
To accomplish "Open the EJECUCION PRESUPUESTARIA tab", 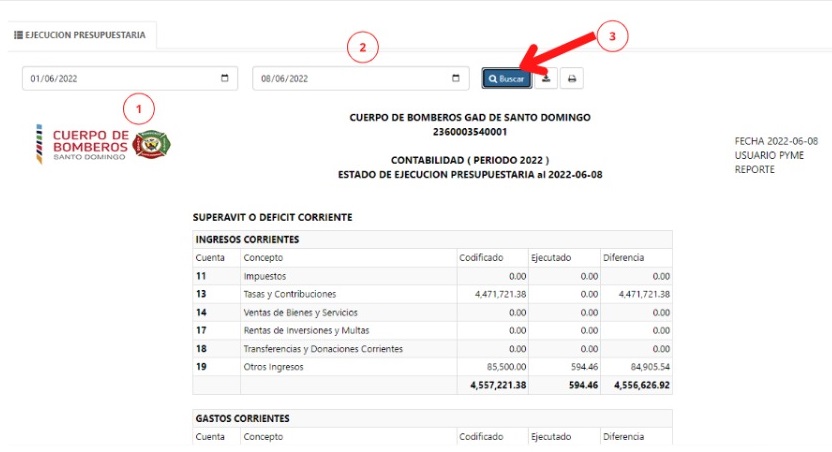I will [x=80, y=35].
